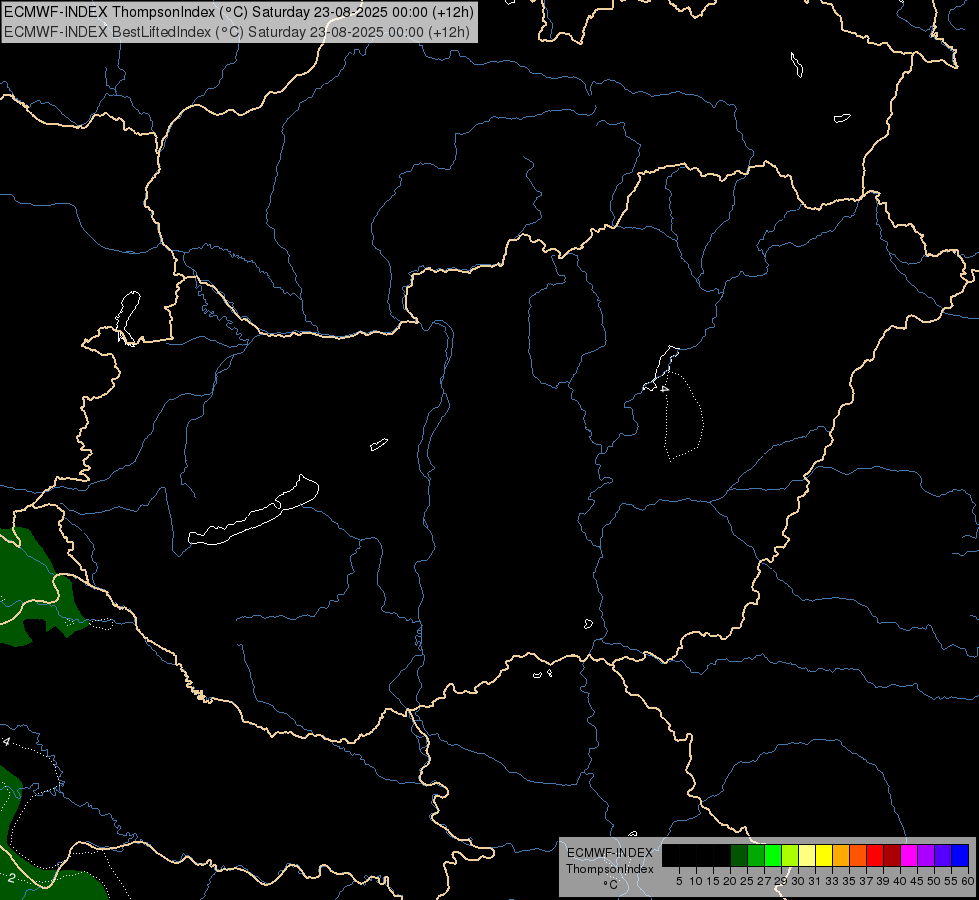
Task: Click the blue 55-60 legend swatch
Action: pos(960,855)
